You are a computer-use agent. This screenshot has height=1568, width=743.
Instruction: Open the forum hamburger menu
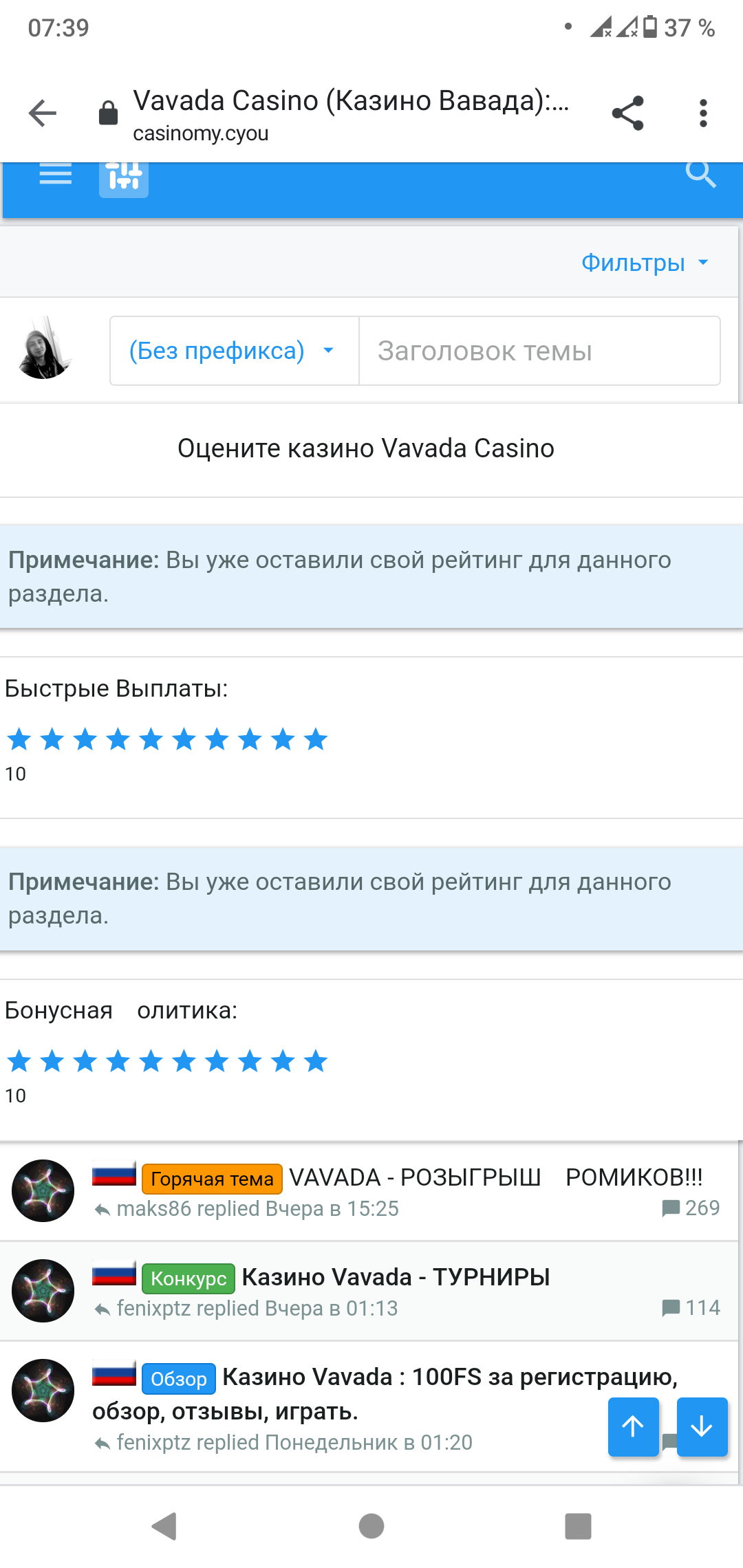56,174
